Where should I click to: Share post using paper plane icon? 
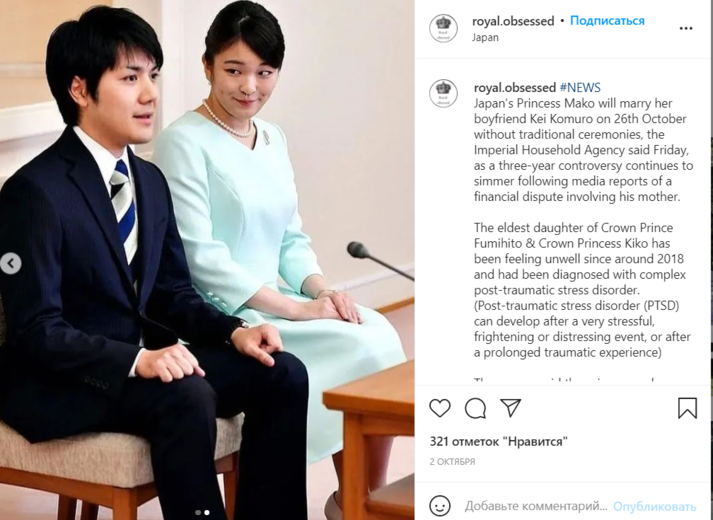(x=511, y=407)
